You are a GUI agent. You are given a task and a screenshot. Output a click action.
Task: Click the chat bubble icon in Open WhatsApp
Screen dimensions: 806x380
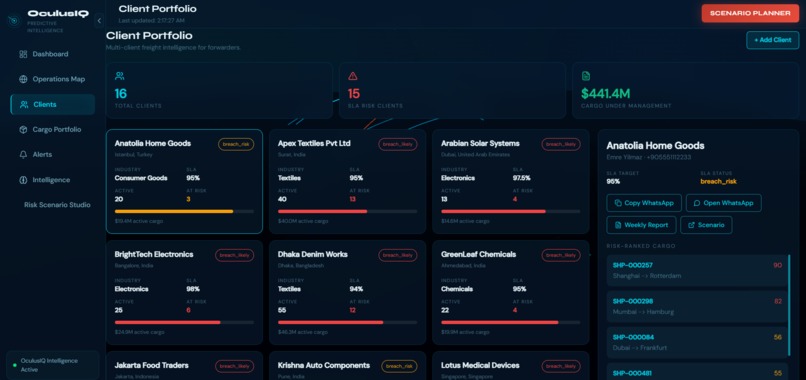697,203
